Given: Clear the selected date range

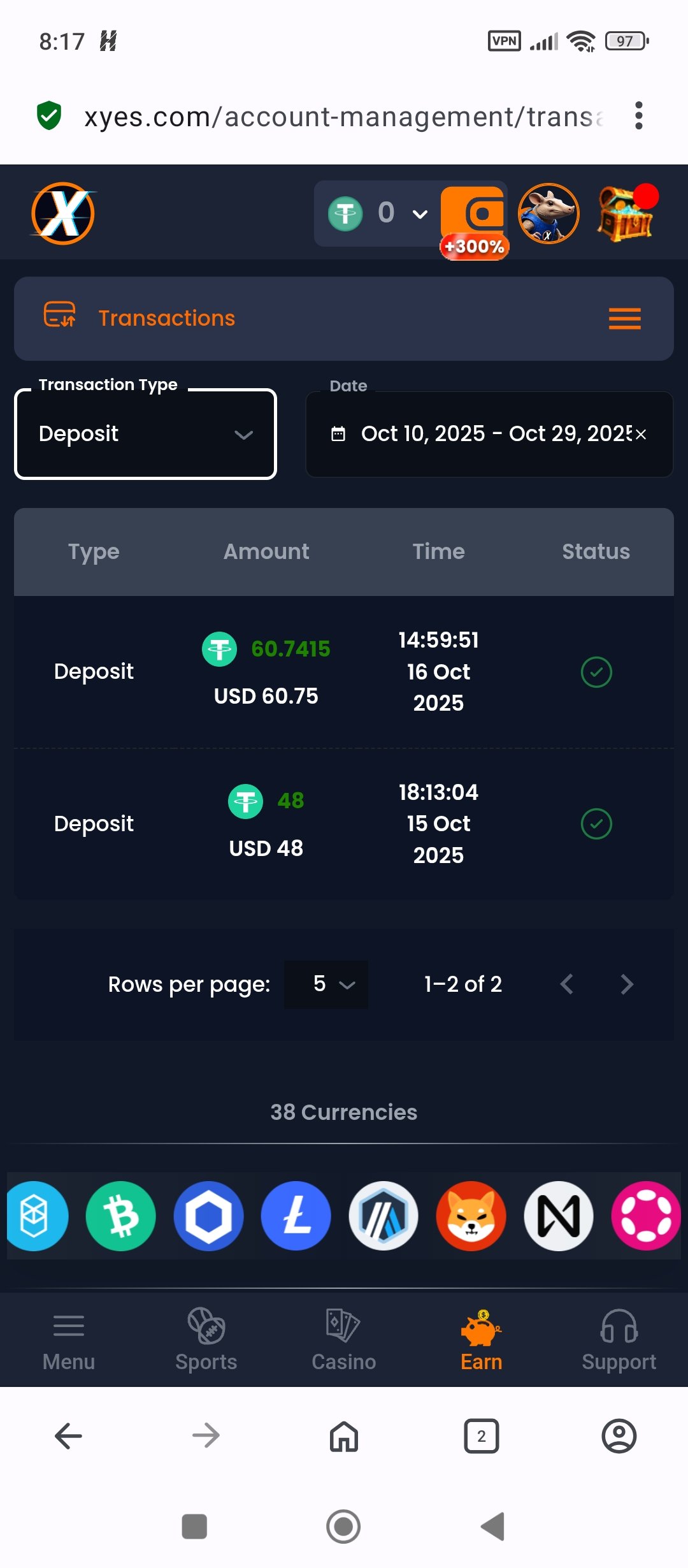Looking at the screenshot, I should (x=641, y=434).
